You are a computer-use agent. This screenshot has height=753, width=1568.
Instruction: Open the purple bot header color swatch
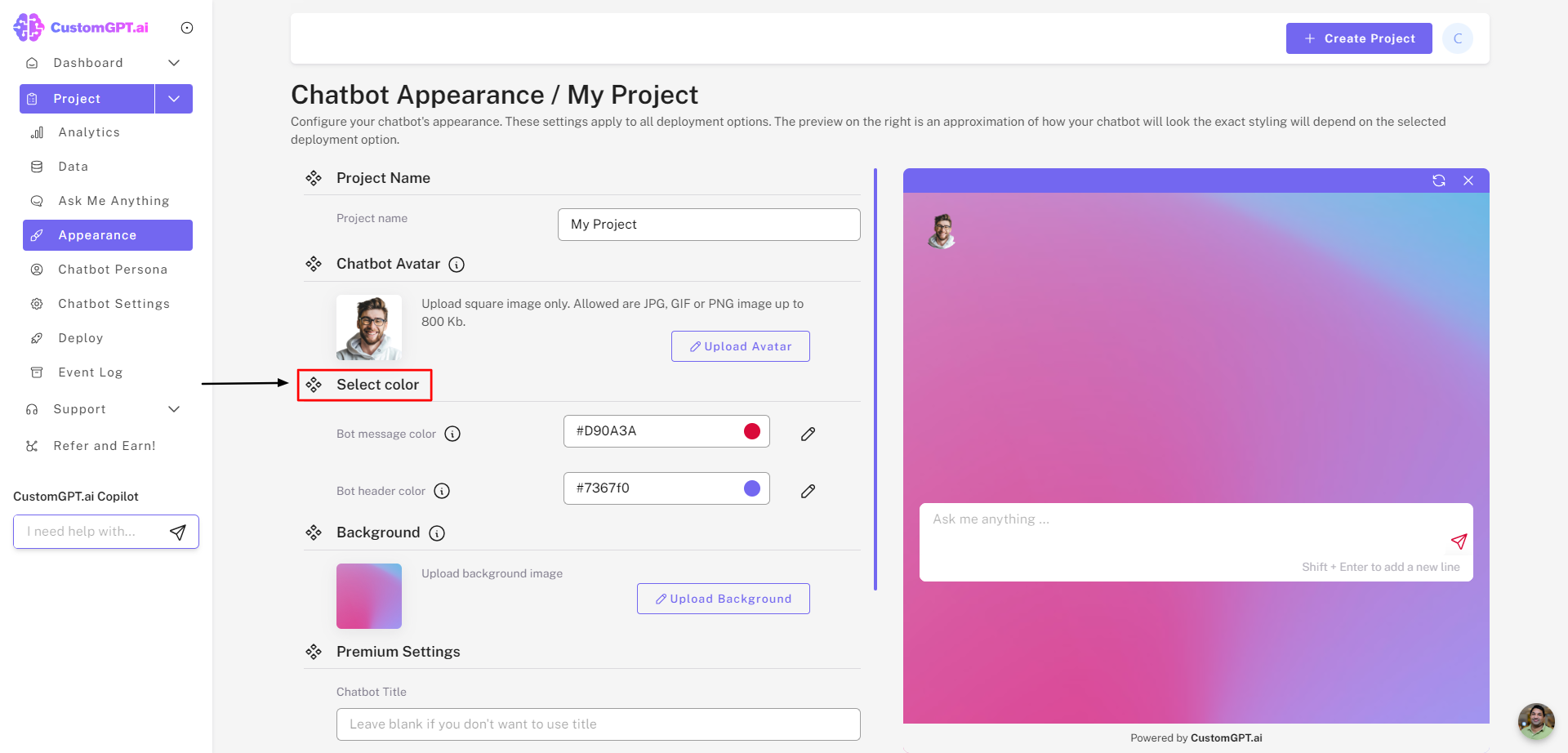pos(752,488)
